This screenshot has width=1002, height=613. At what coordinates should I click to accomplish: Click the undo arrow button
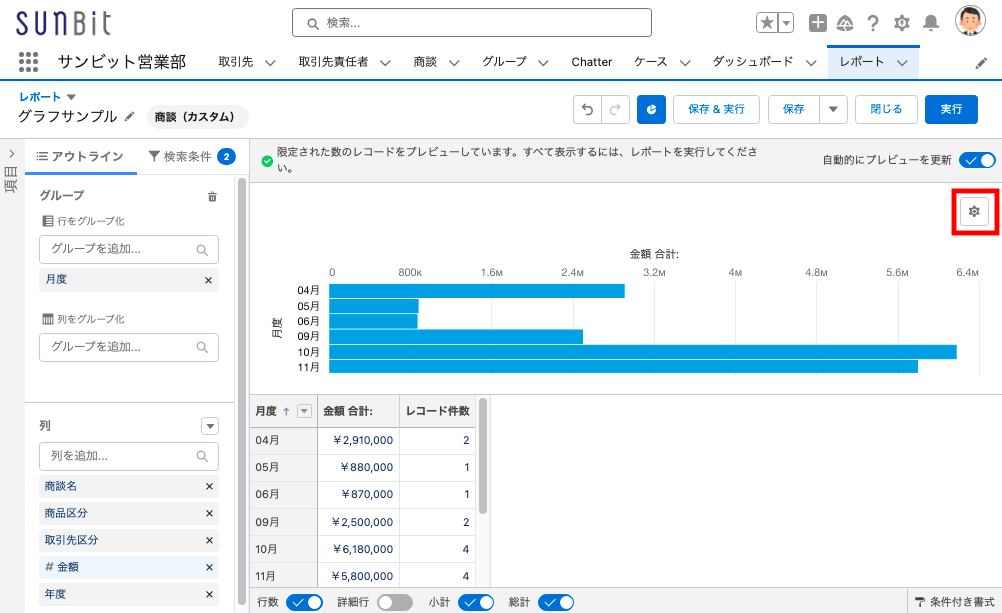(x=587, y=109)
